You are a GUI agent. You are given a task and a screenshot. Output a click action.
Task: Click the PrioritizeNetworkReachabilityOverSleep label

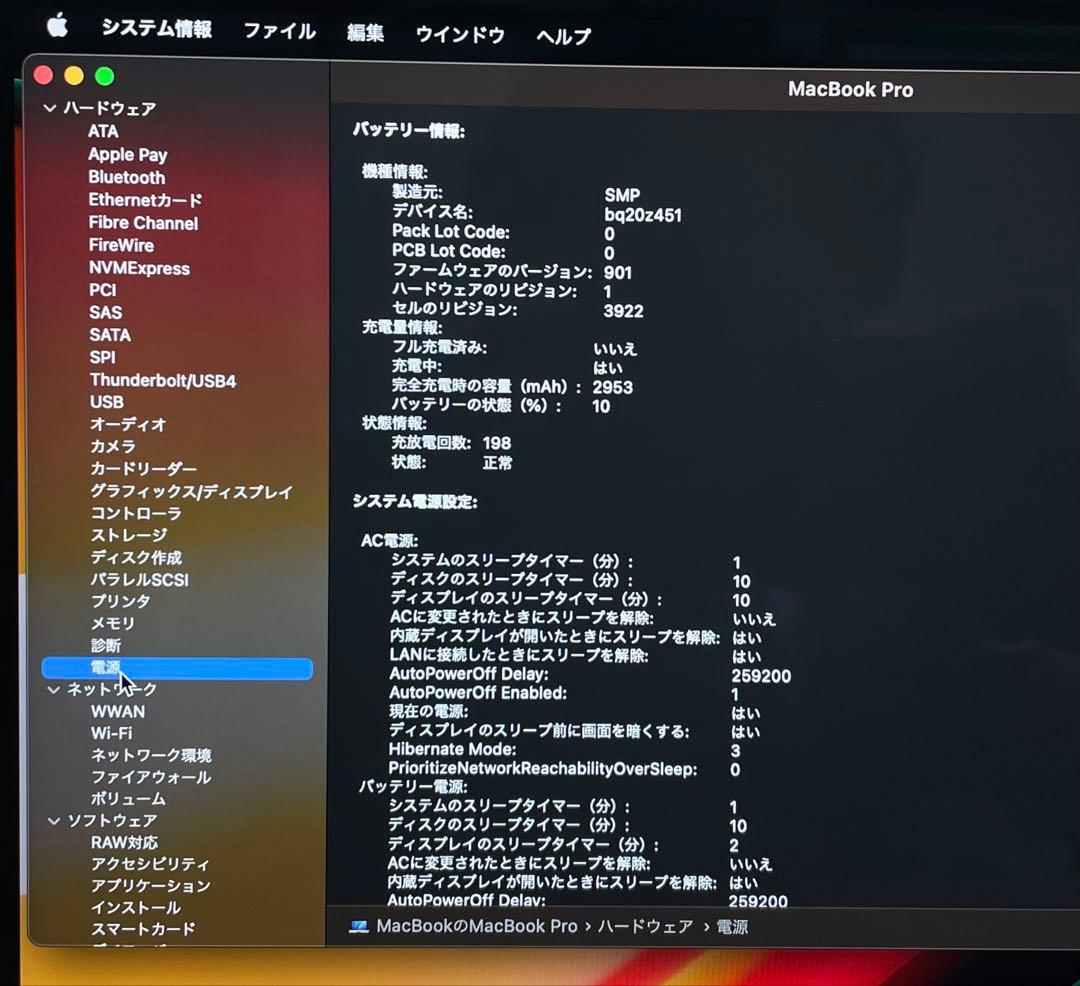(x=543, y=769)
